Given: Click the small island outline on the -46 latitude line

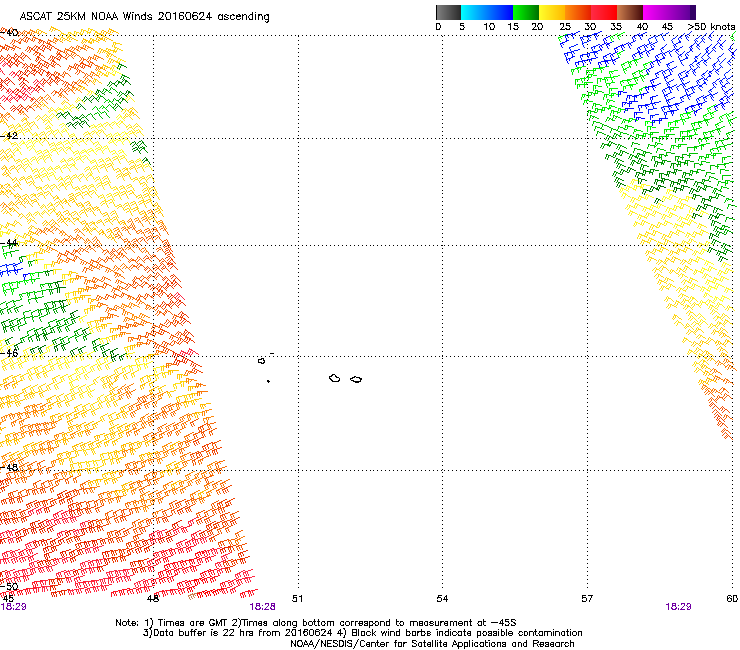Looking at the screenshot, I should tap(261, 361).
